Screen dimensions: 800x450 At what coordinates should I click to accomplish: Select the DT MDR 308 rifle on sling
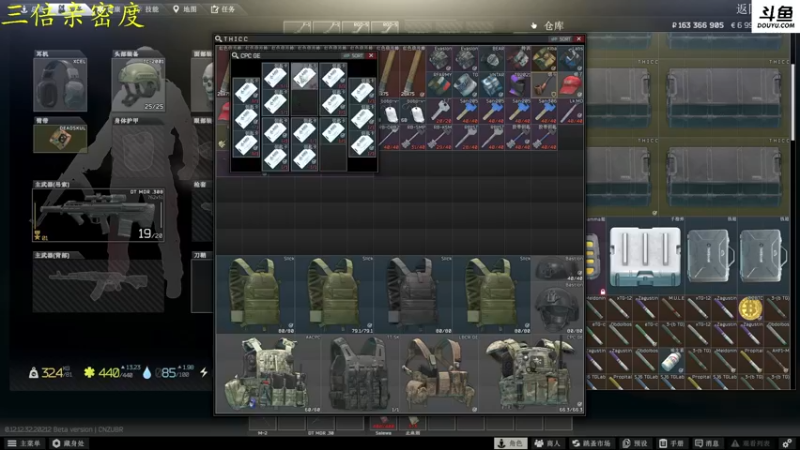(x=98, y=214)
